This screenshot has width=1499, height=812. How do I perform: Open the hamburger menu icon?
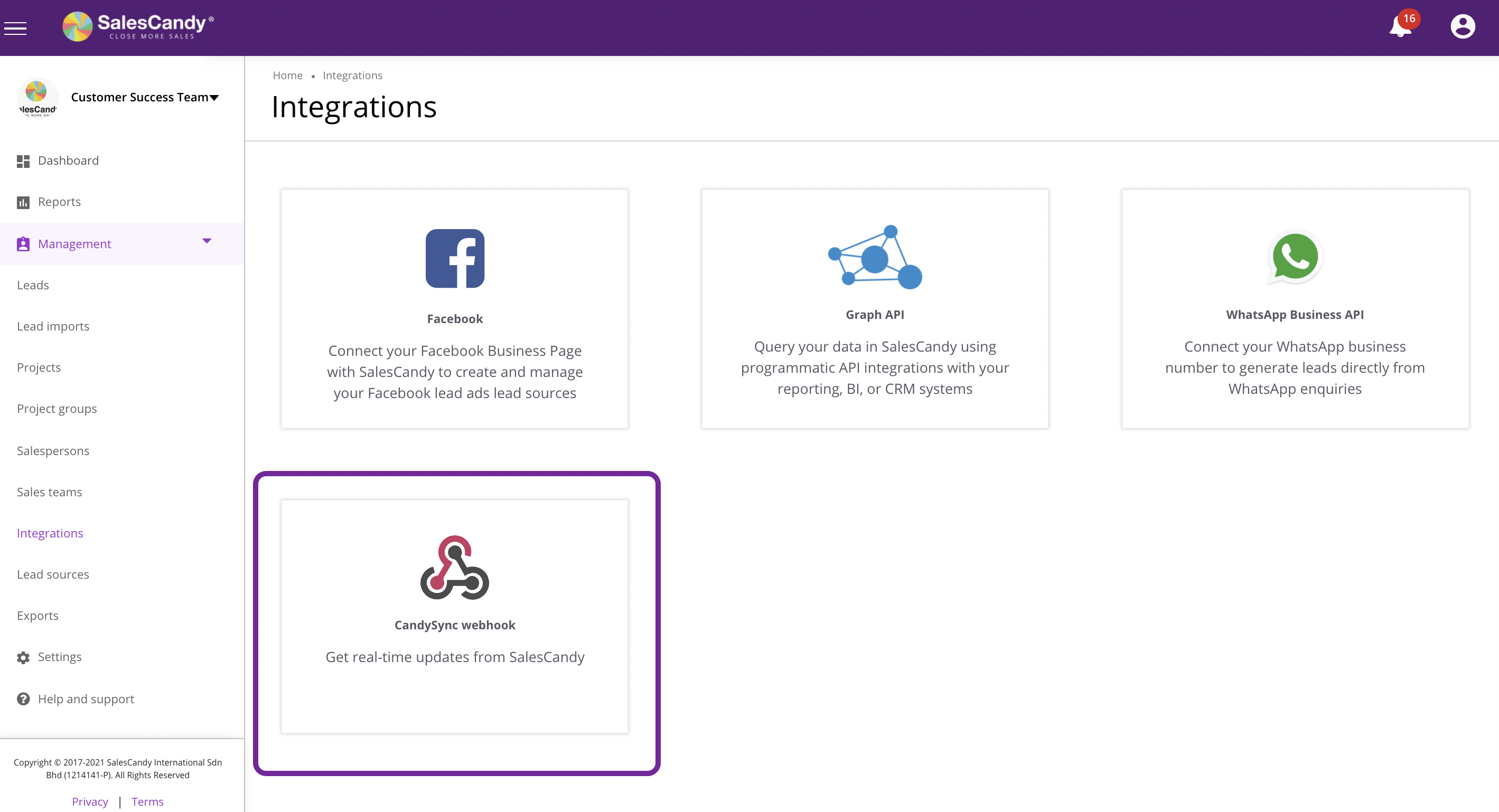[15, 28]
